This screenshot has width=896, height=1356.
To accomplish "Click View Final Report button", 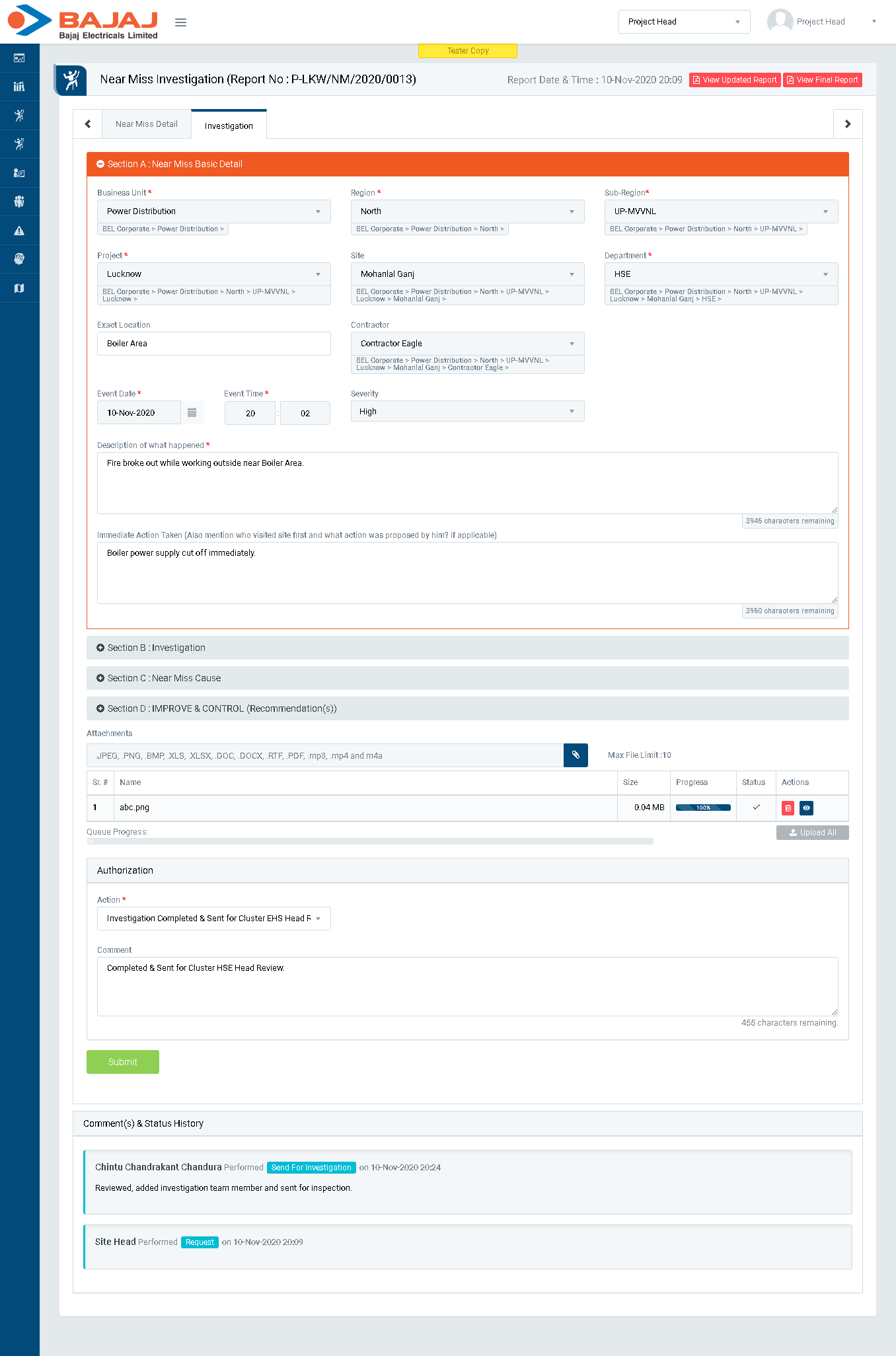I will 822,80.
